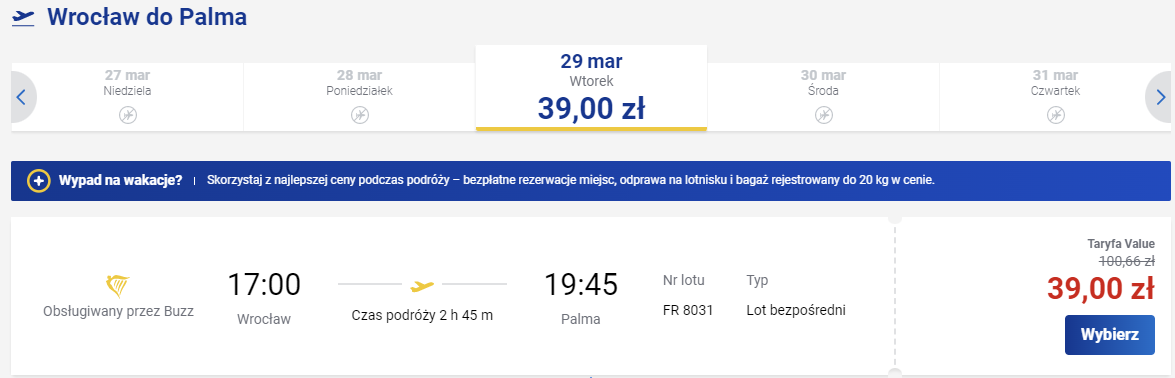The height and width of the screenshot is (378, 1175).
Task: Open the Wypad na wakacje promo banner
Action: click(x=590, y=181)
